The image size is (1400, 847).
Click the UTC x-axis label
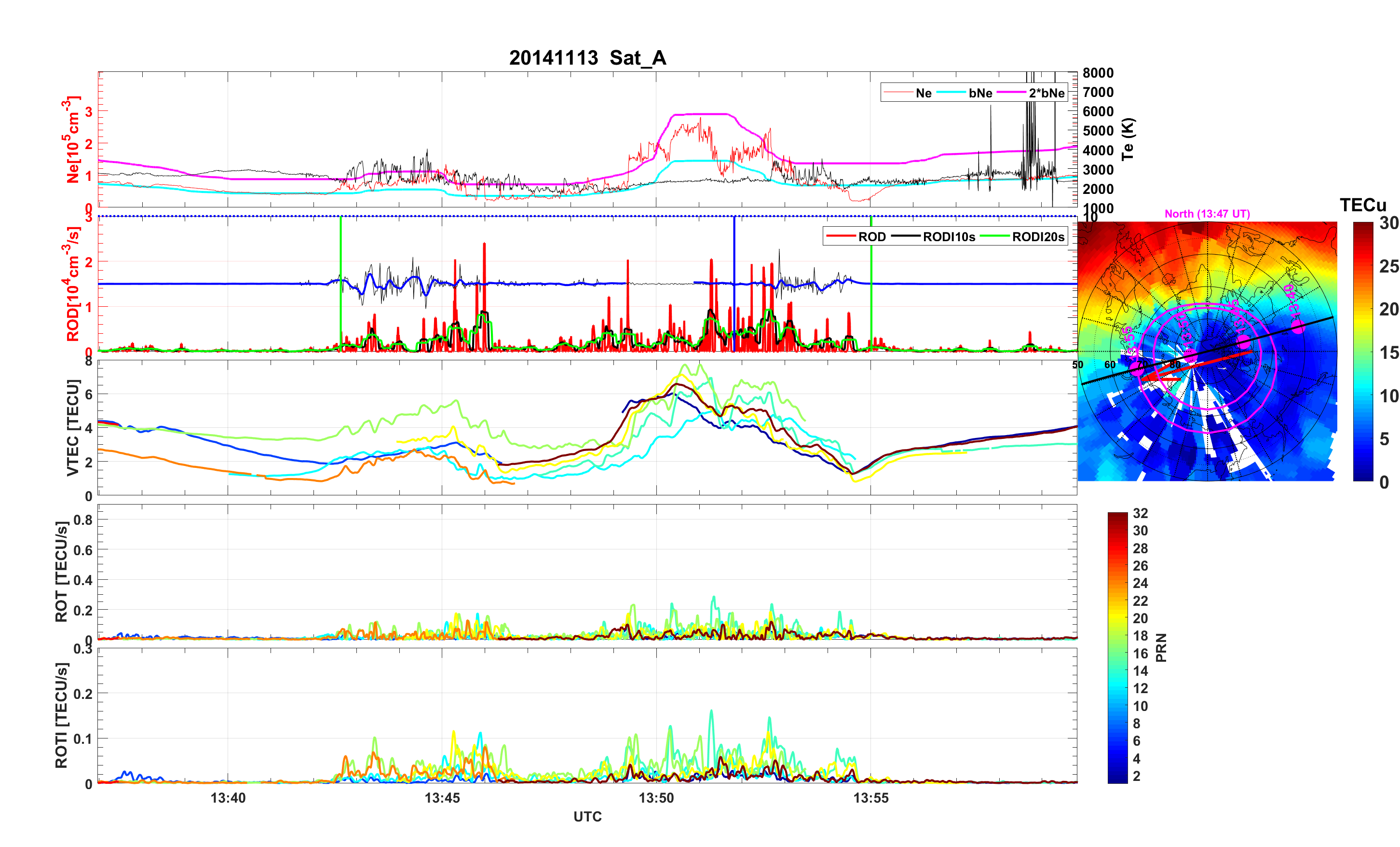(587, 817)
